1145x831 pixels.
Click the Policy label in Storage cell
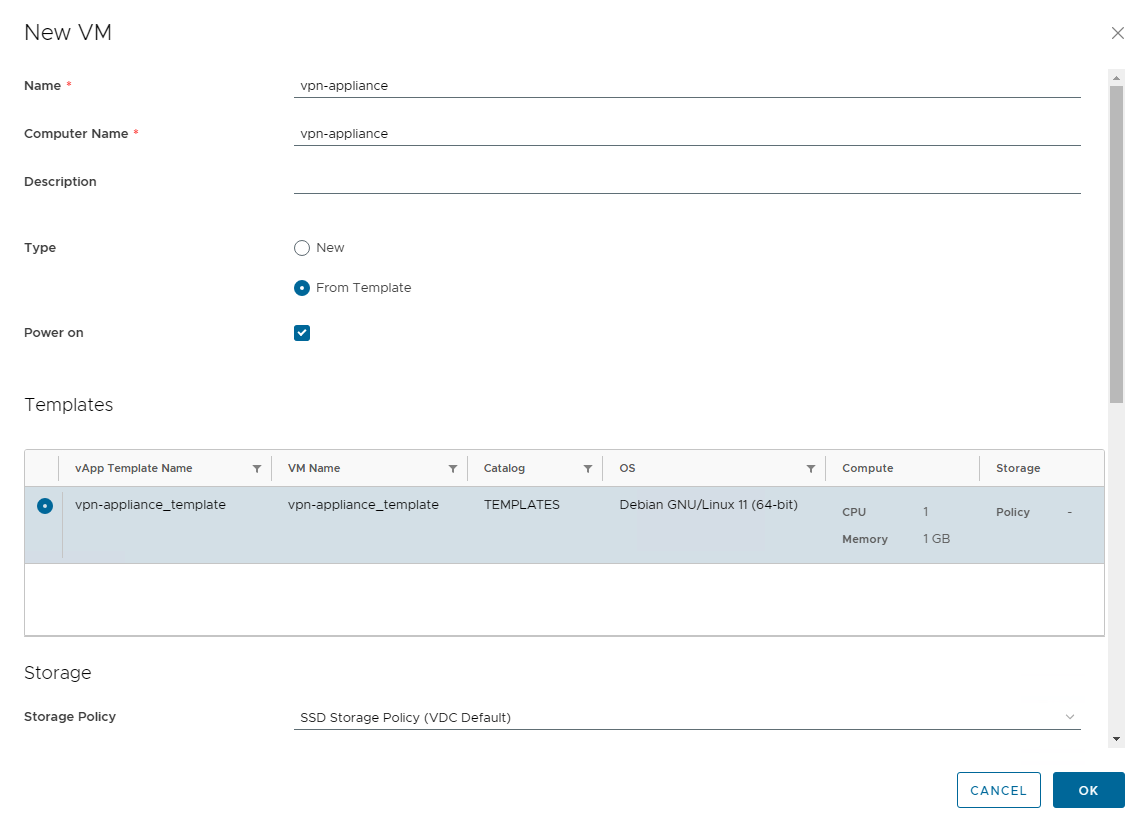coord(1013,512)
